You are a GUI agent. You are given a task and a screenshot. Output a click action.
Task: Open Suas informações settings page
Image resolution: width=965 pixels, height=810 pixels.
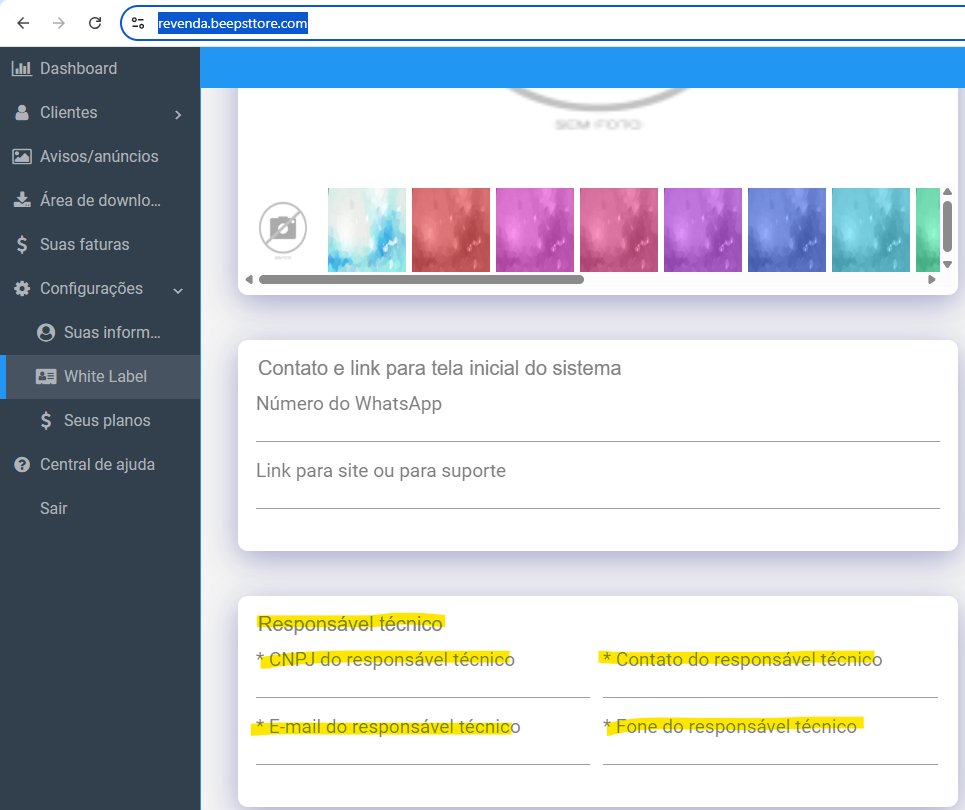click(x=100, y=332)
